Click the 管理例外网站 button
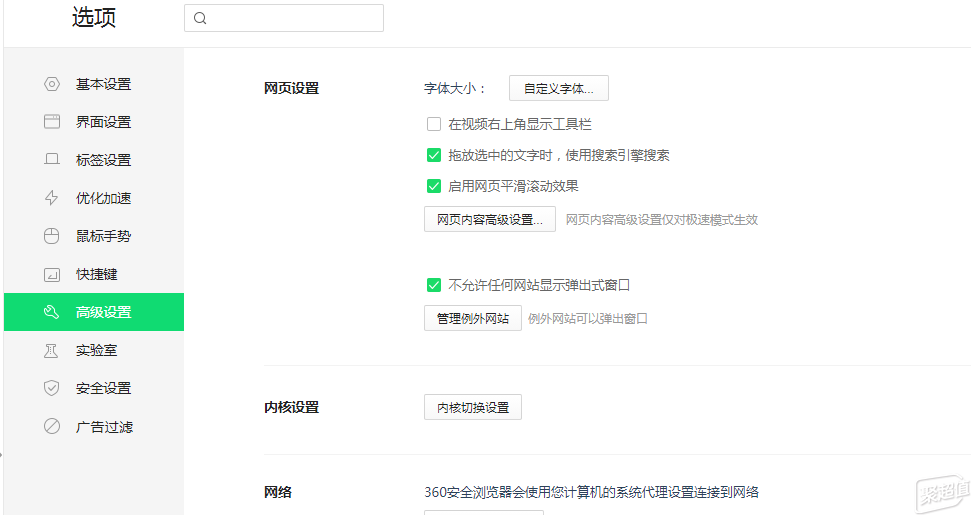The width and height of the screenshot is (971, 515). coord(473,318)
